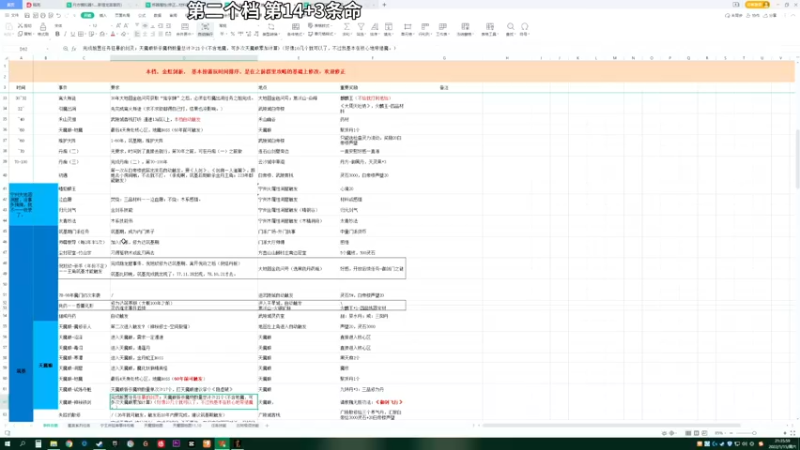
Task: Select the light blue 天魔窟 merged cell
Action: [x=45, y=365]
